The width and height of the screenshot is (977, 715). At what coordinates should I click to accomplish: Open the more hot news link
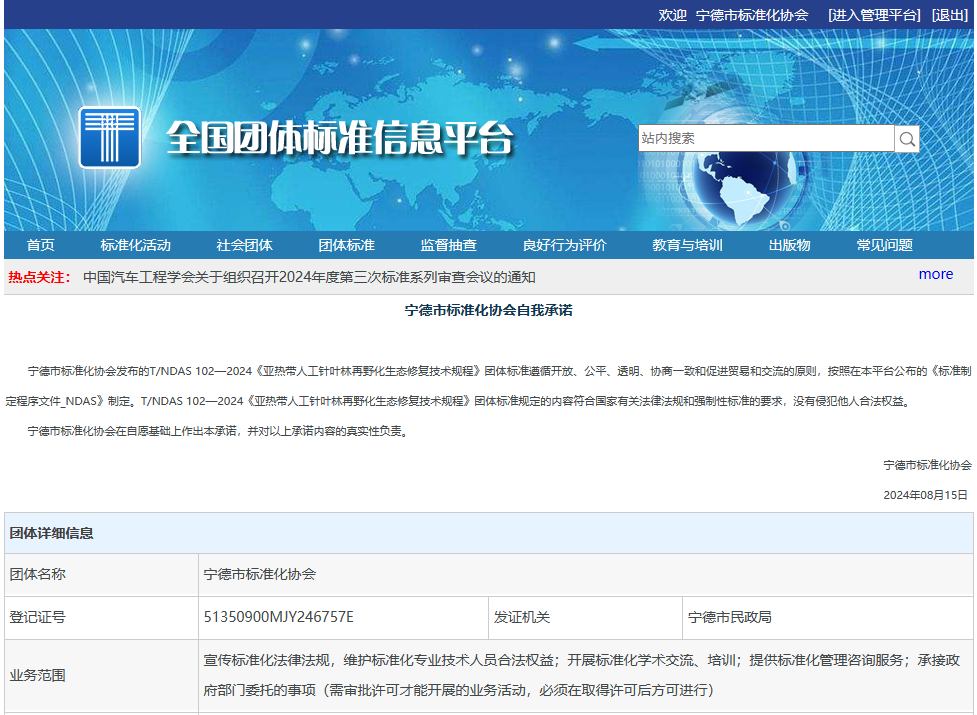point(935,274)
